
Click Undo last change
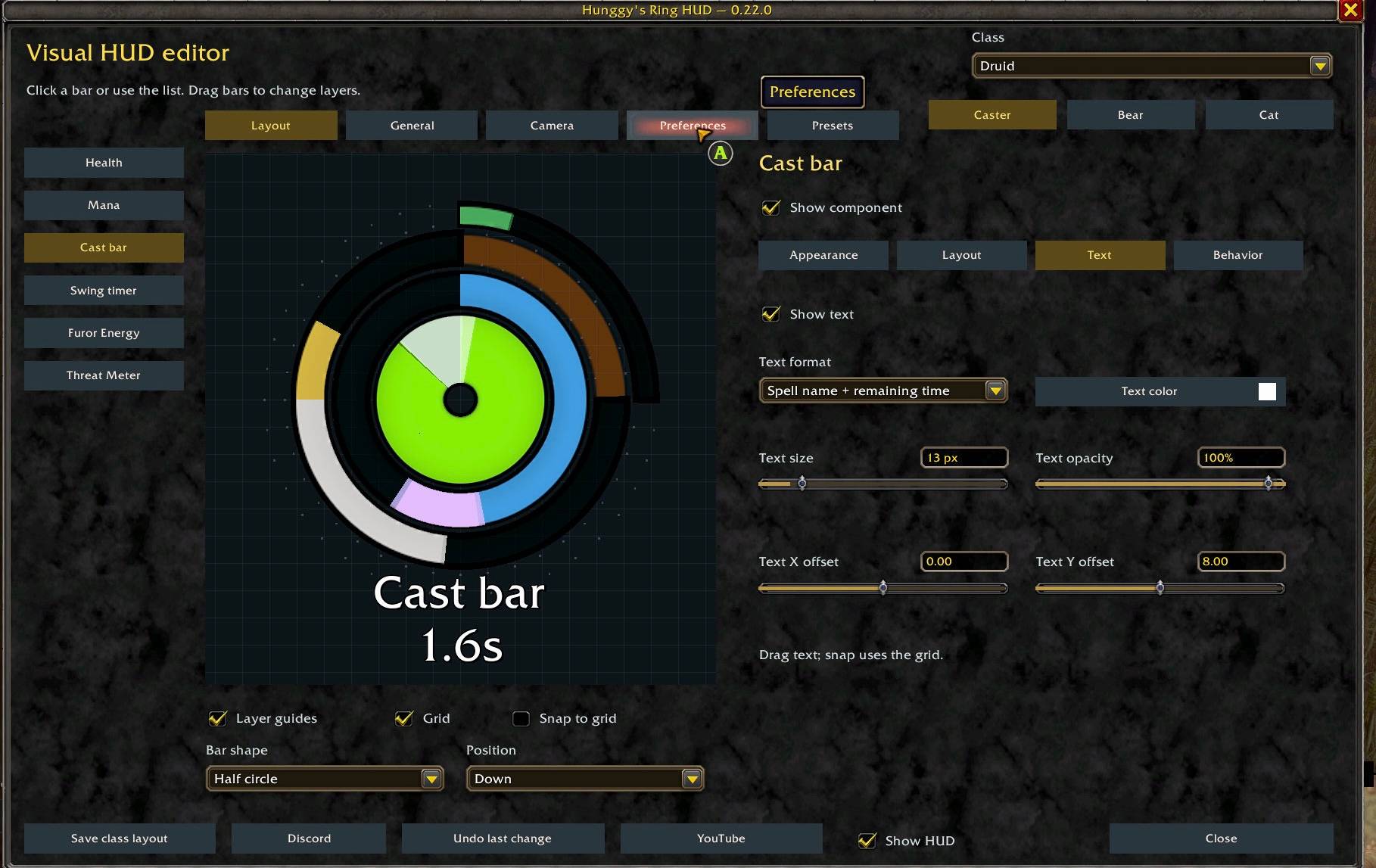click(x=503, y=838)
